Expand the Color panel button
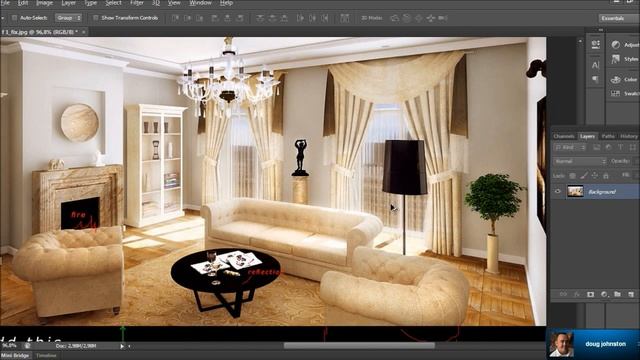This screenshot has height=360, width=640. 624,79
